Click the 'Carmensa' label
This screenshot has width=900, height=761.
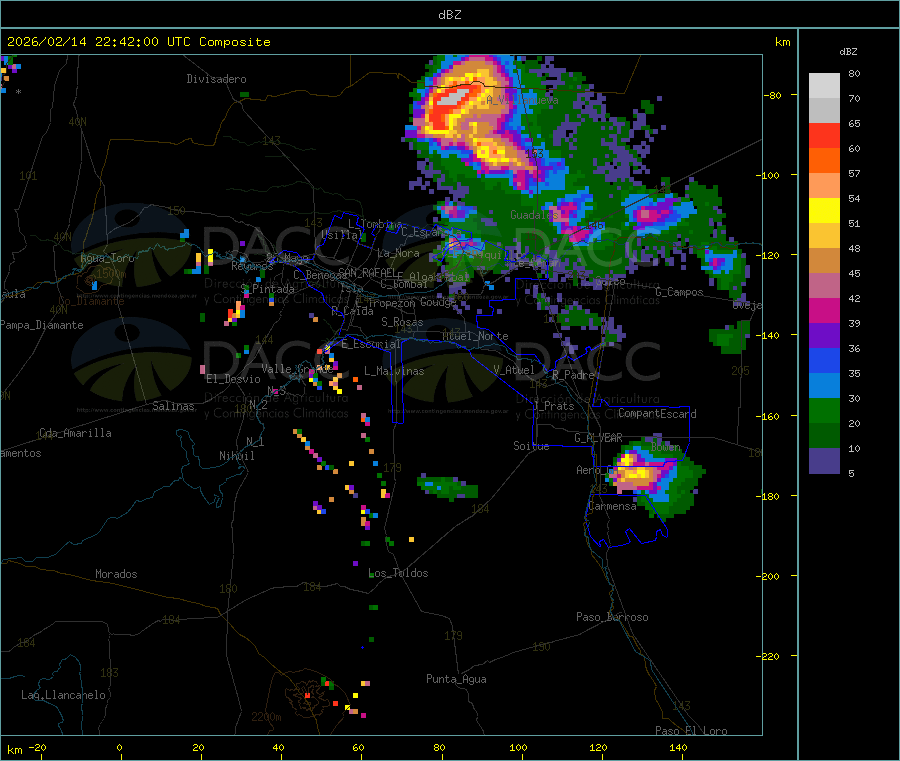(612, 506)
